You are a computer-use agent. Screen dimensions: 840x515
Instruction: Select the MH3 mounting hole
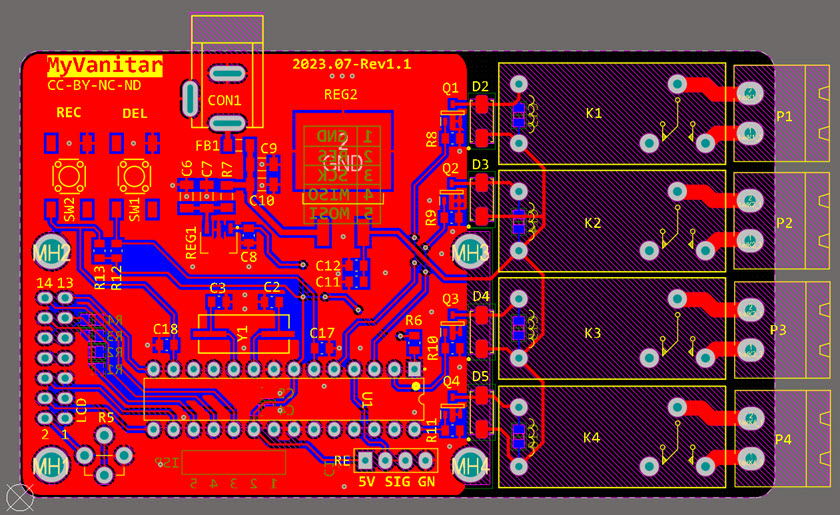469,252
